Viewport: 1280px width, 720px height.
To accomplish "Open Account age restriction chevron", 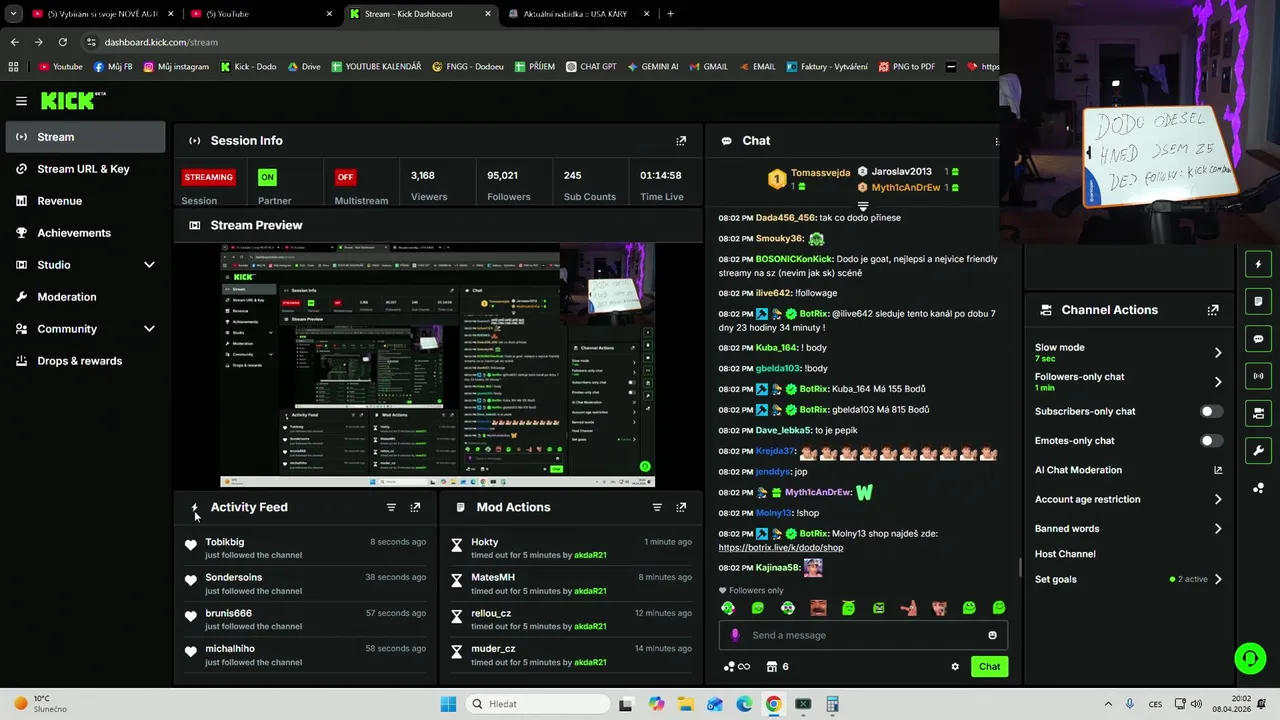I will pyautogui.click(x=1218, y=499).
